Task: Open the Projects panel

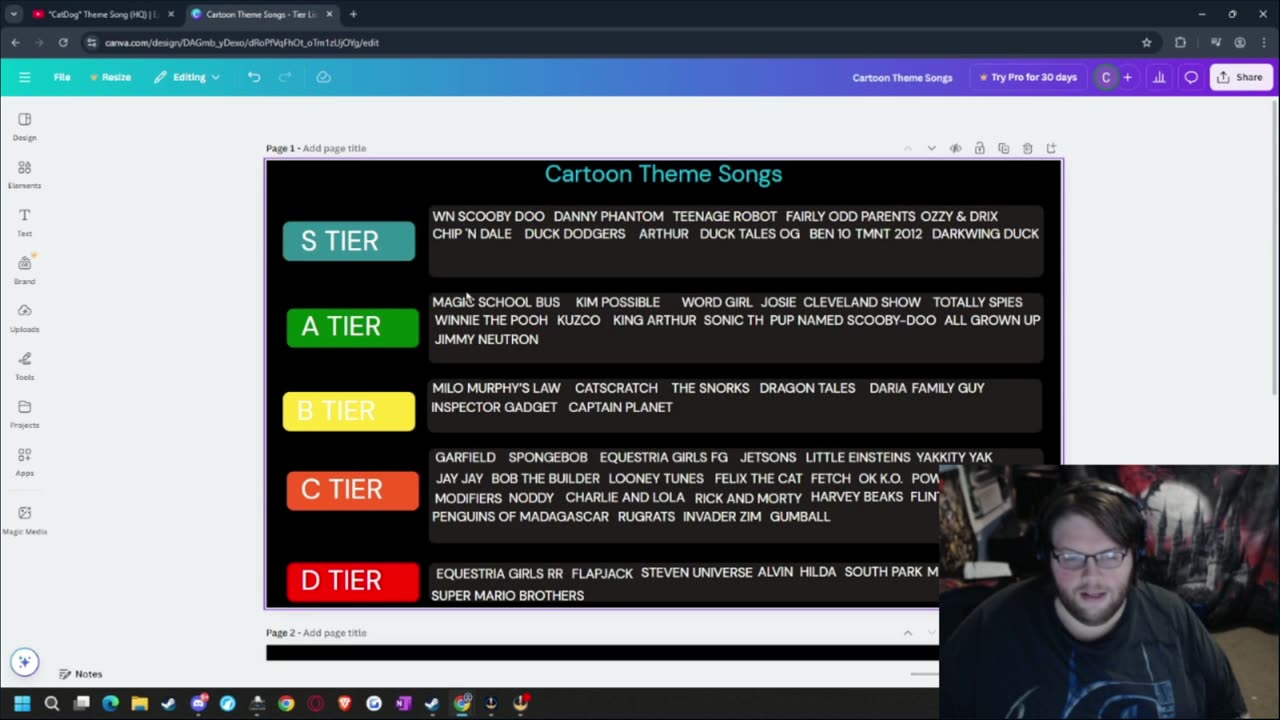Action: 25,414
